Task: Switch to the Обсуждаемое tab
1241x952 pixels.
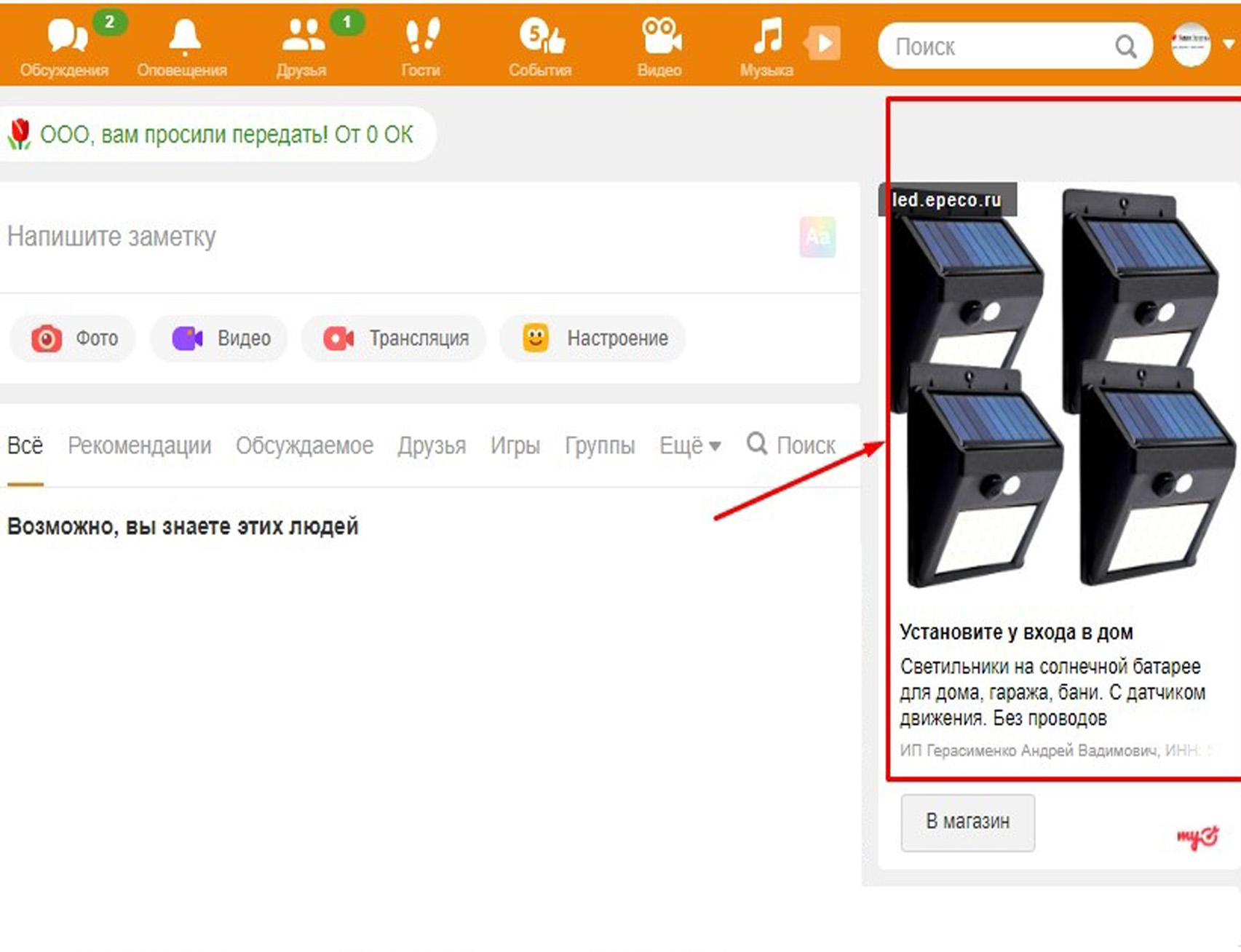Action: [304, 445]
